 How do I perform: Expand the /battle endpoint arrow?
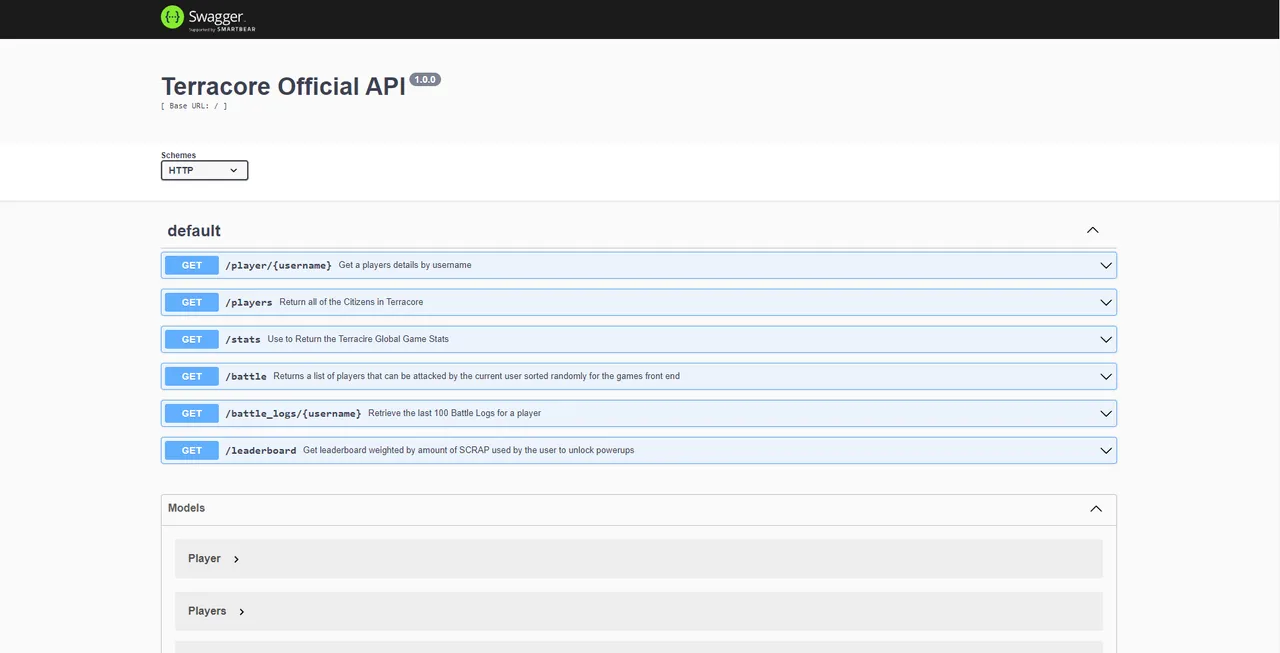click(1106, 376)
